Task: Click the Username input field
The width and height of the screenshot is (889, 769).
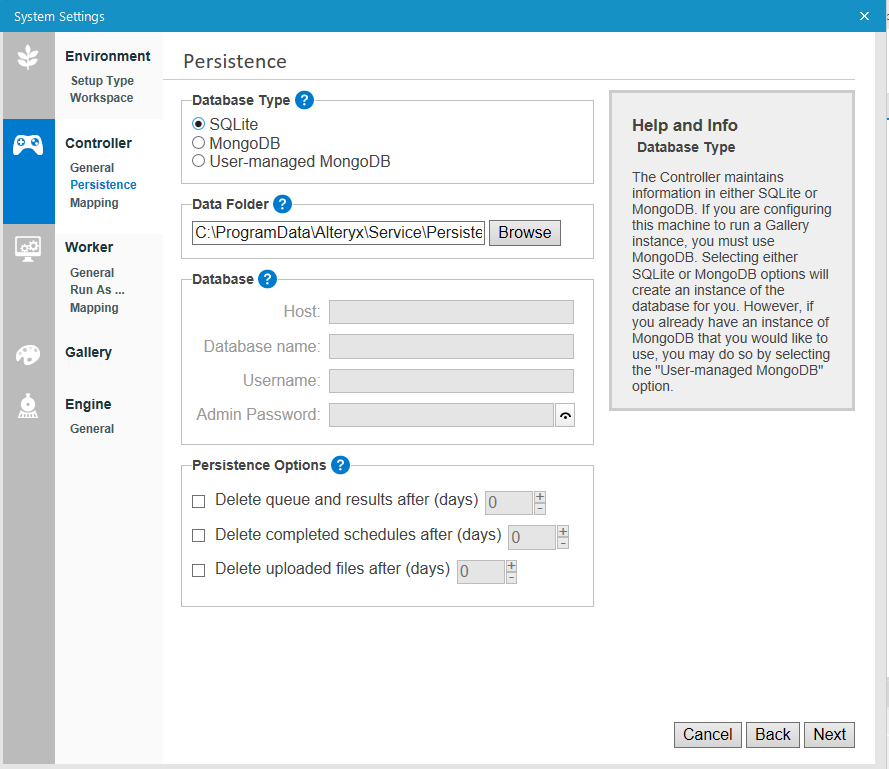Action: click(x=451, y=381)
